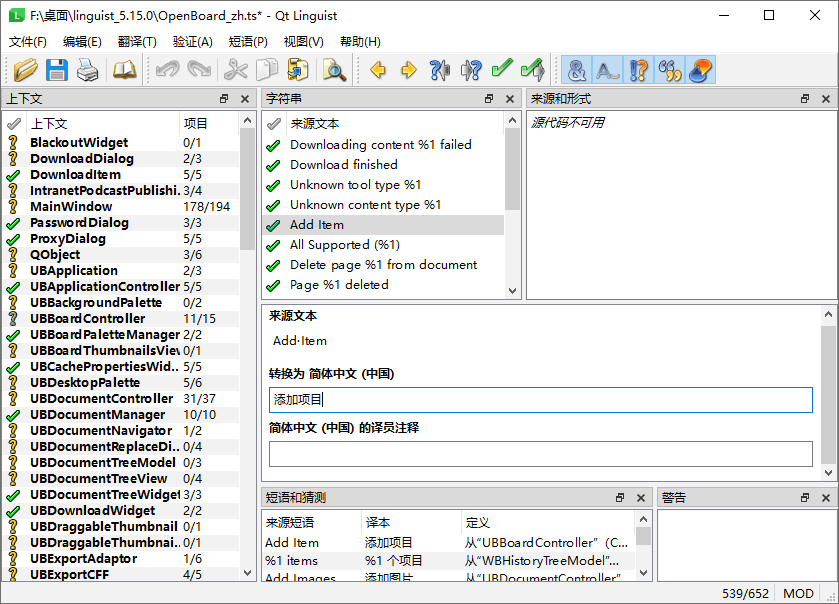
Task: Toggle accelerator validation ampersand icon
Action: pyautogui.click(x=576, y=70)
